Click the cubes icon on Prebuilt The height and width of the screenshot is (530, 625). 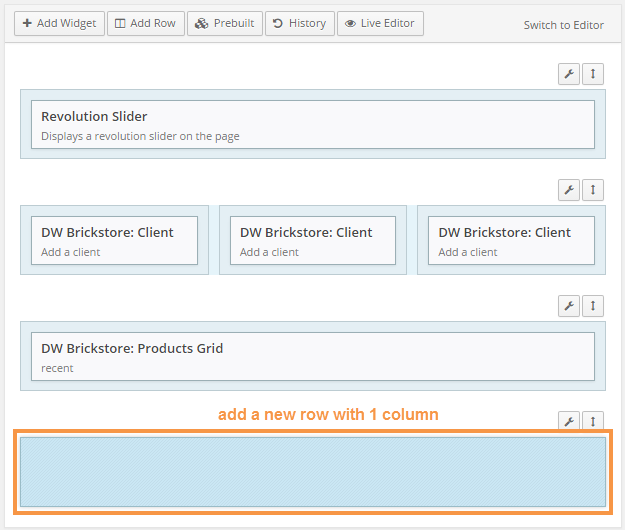pyautogui.click(x=201, y=24)
